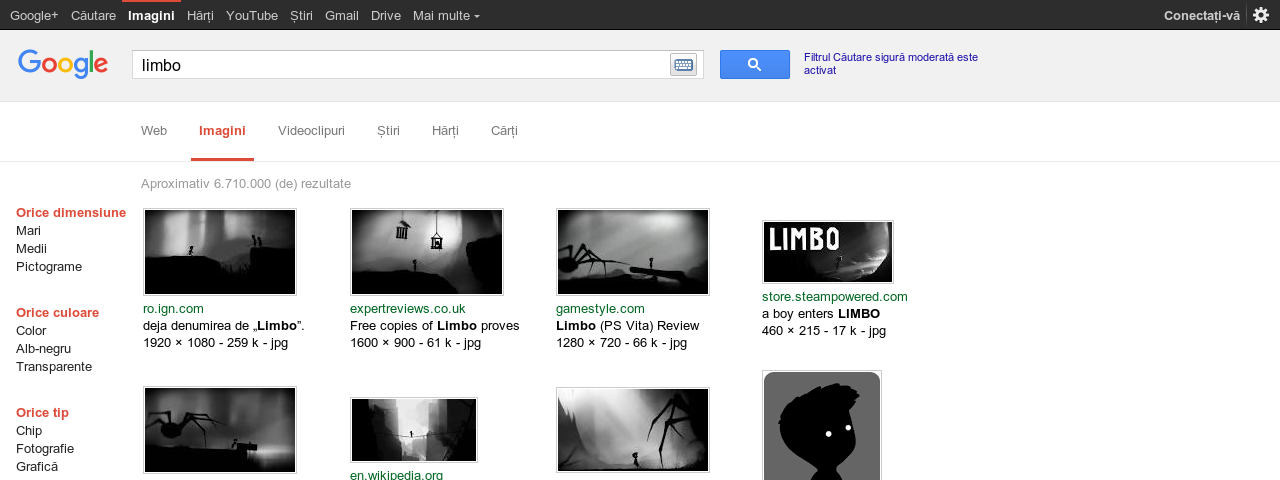This screenshot has height=480, width=1280.
Task: Click the "1920 × 1080 - 259 k - jpg" text
Action: [216, 343]
